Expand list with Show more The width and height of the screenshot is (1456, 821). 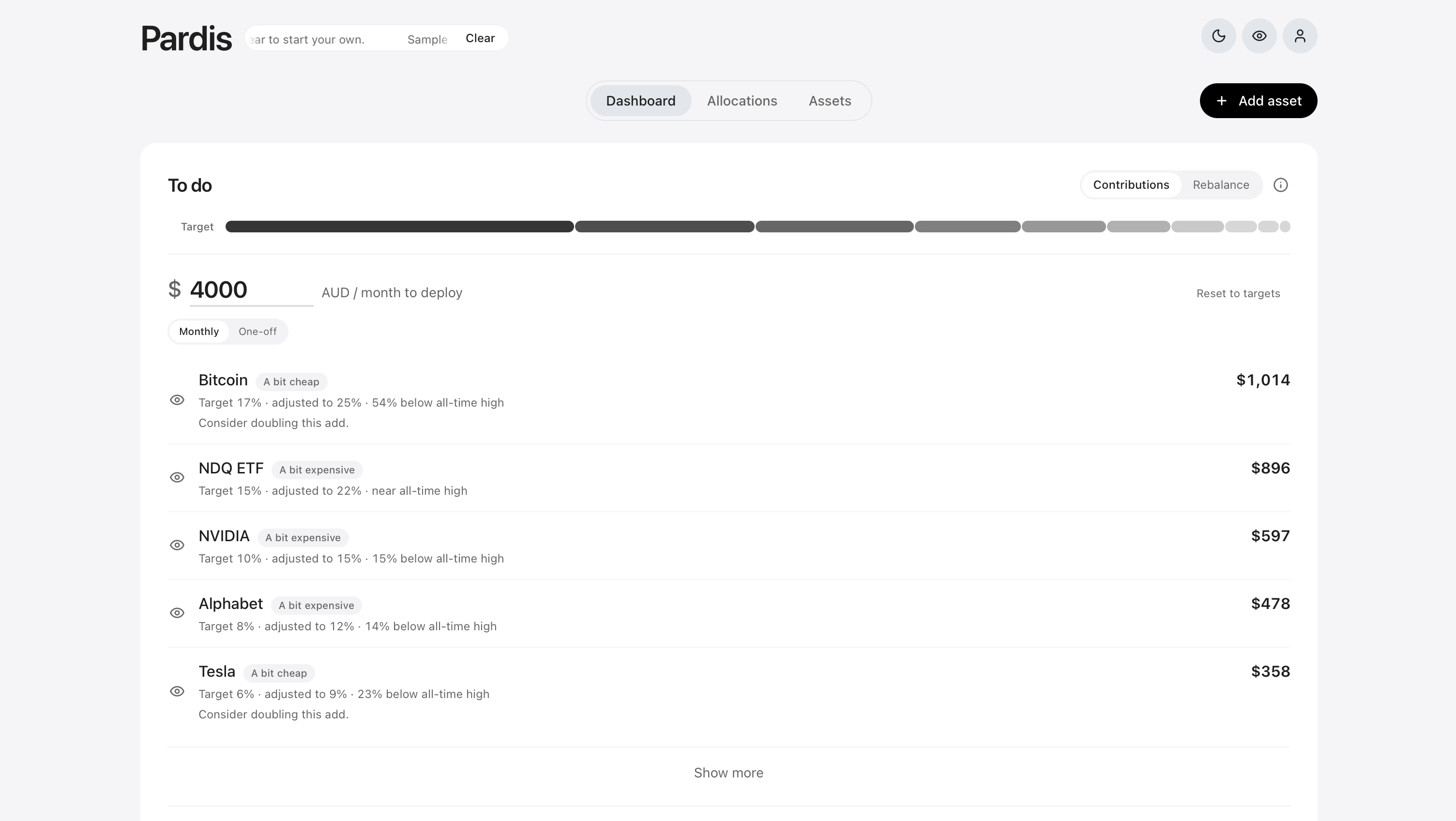[728, 773]
